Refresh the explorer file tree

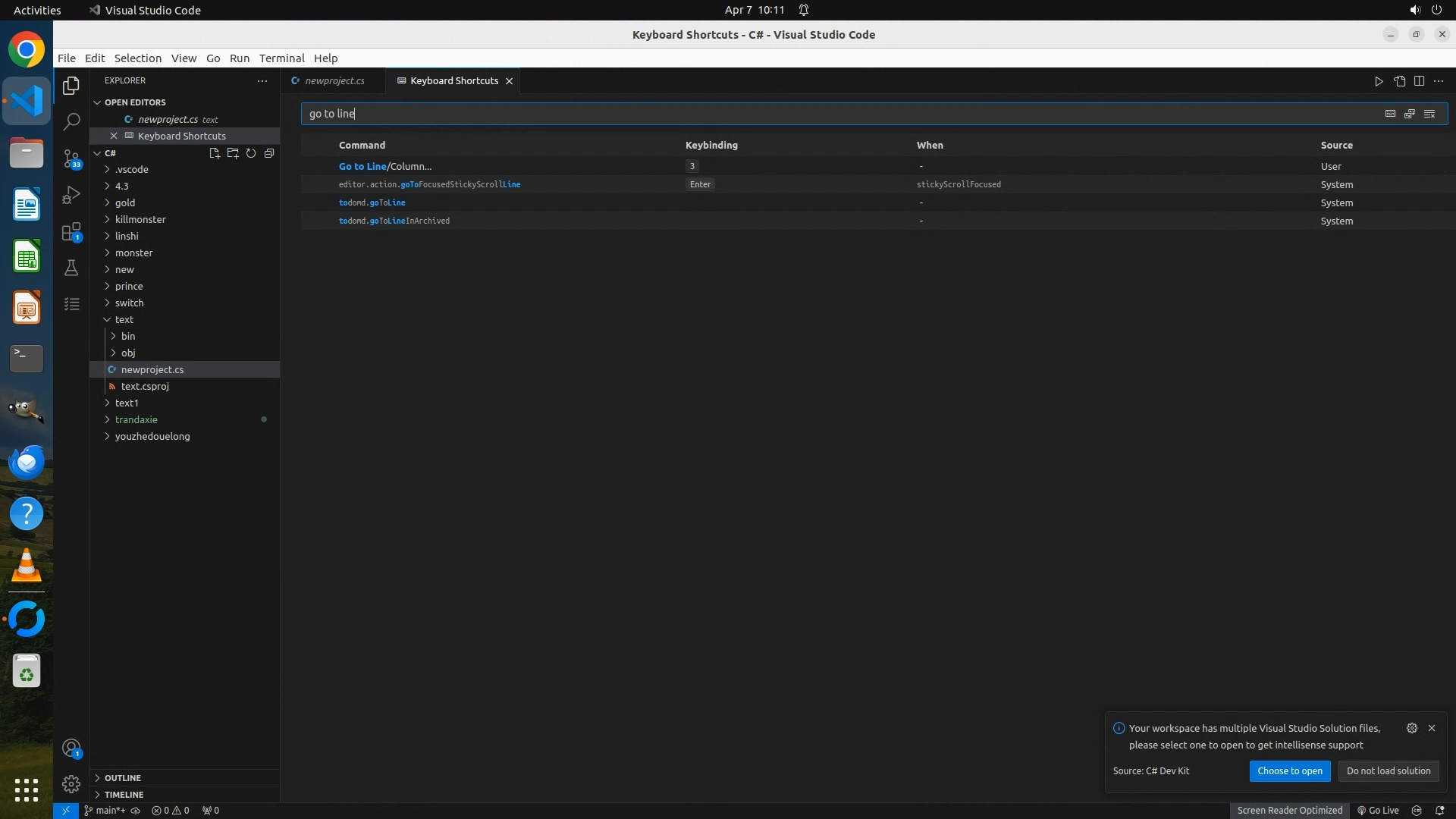click(251, 153)
